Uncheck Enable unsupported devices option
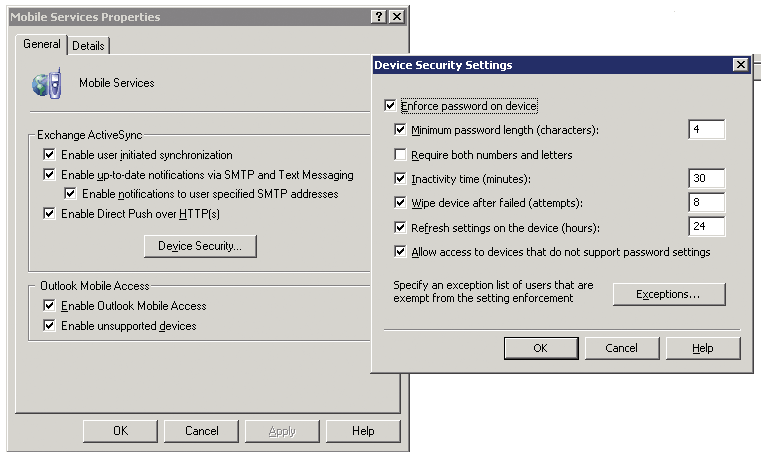Viewport: 761px width, 464px height. [x=50, y=326]
